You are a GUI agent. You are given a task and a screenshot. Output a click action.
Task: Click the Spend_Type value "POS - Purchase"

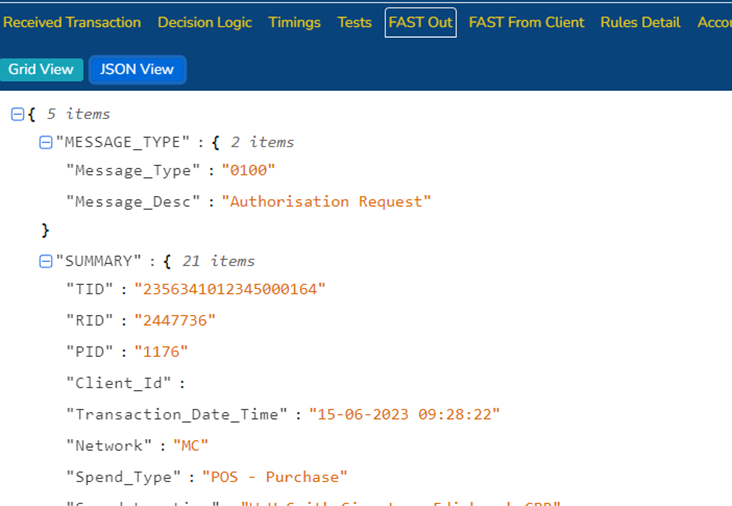pyautogui.click(x=275, y=477)
